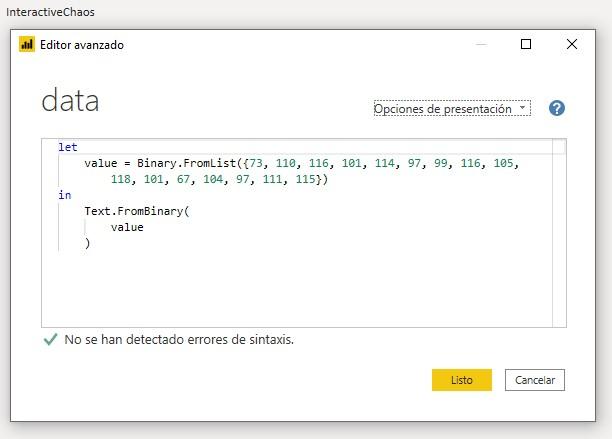Click the green syntax checkmark icon
This screenshot has width=612, height=439.
pyautogui.click(x=50, y=339)
